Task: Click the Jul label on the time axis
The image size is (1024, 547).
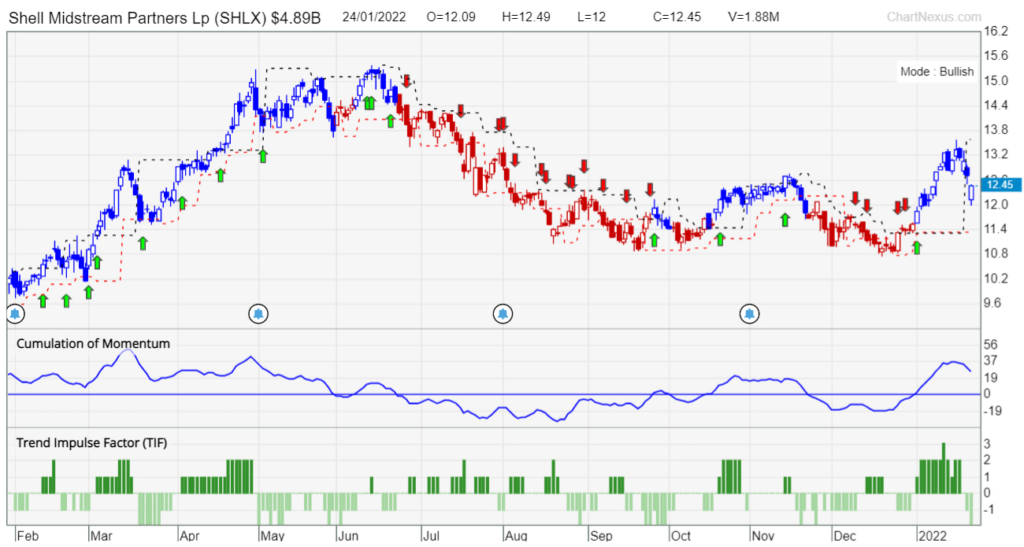Action: point(431,536)
